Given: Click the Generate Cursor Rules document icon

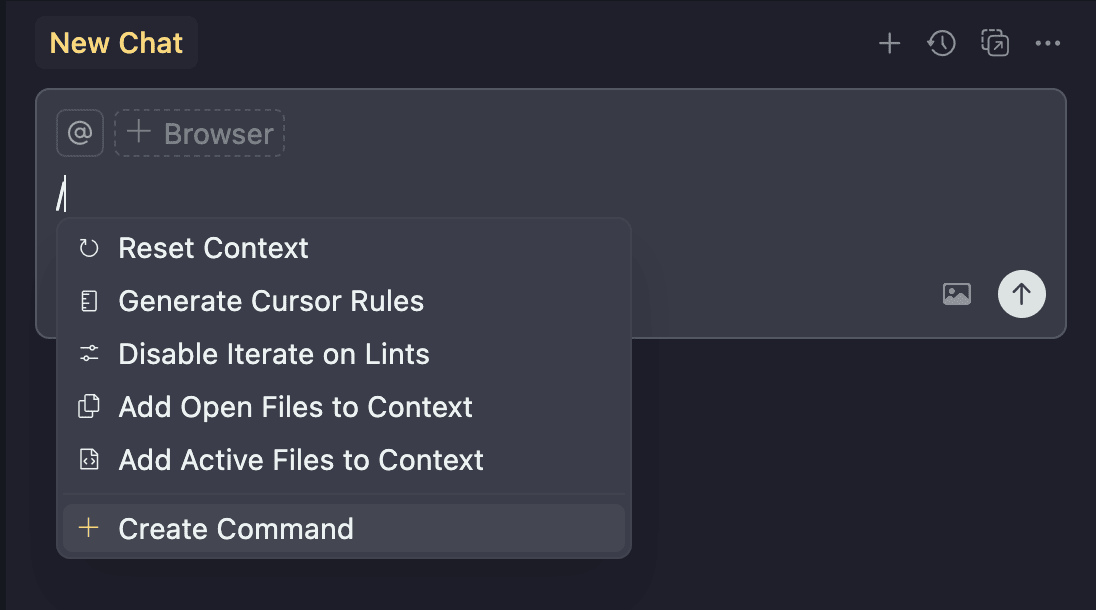Looking at the screenshot, I should click(89, 300).
